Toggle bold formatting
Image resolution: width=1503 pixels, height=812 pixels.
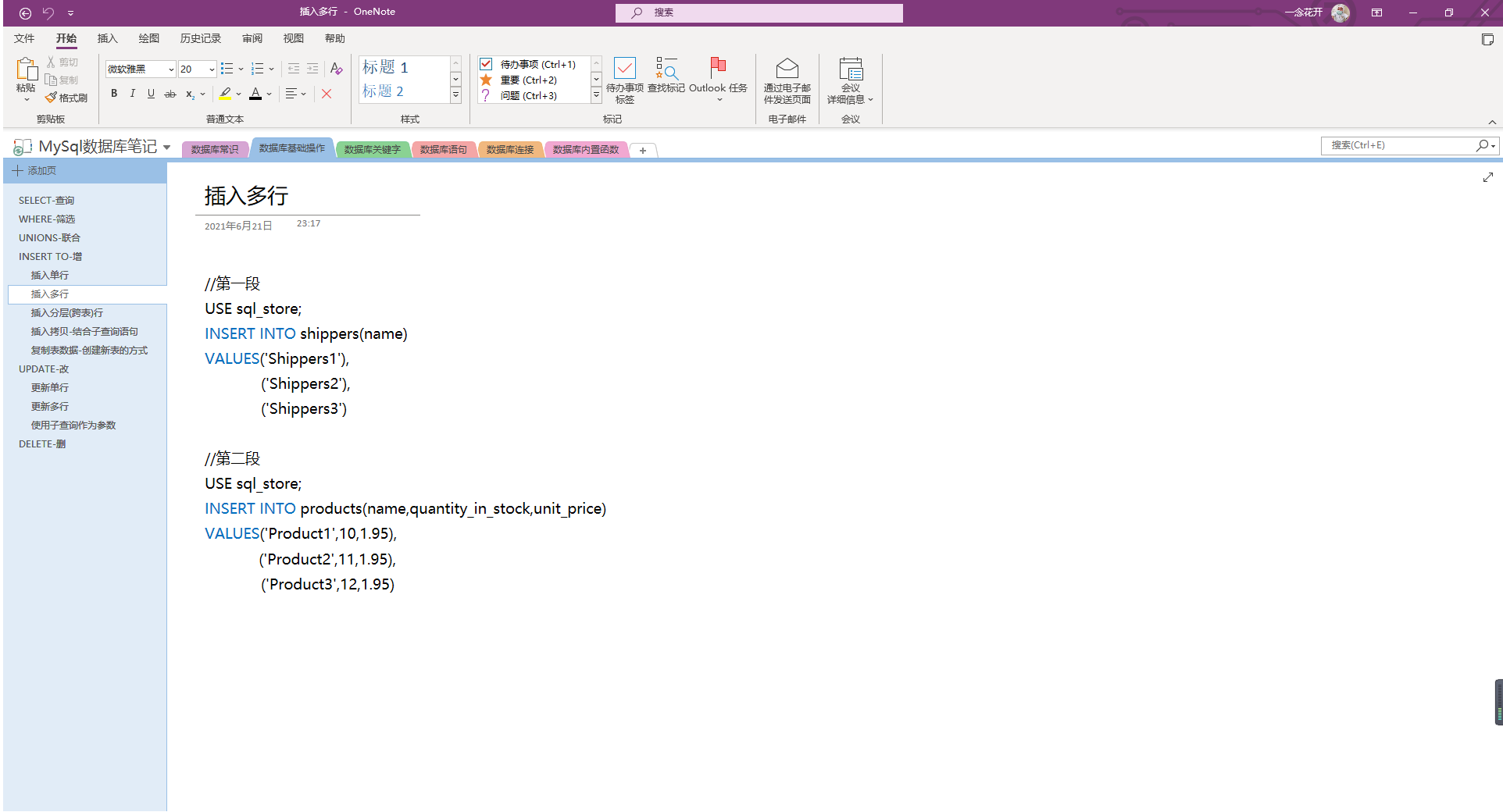coord(114,94)
